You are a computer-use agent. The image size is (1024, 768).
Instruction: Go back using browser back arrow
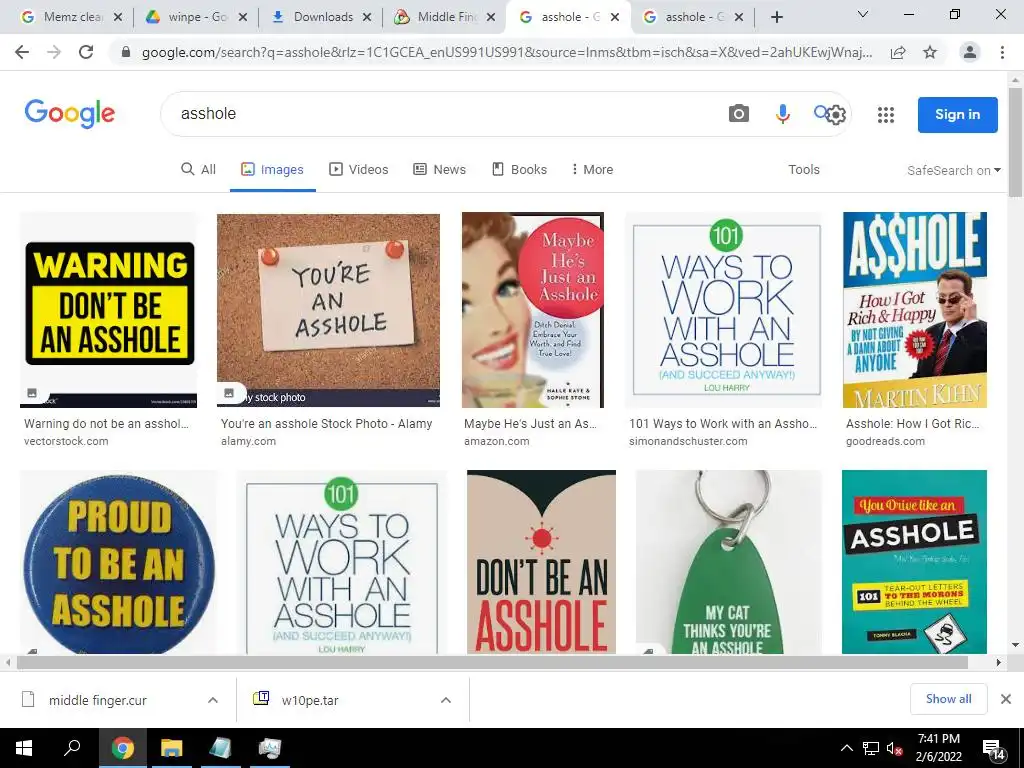click(x=22, y=52)
